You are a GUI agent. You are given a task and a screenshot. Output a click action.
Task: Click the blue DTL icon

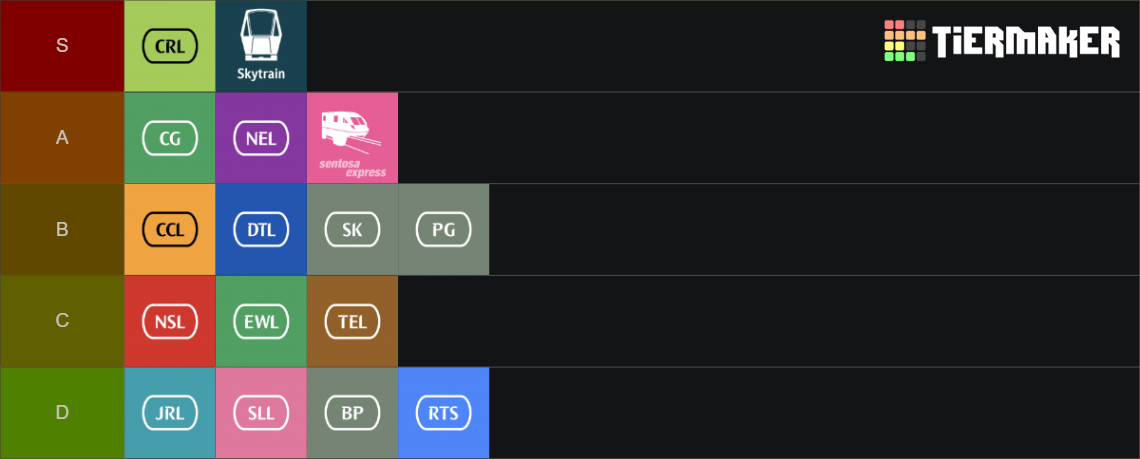261,230
